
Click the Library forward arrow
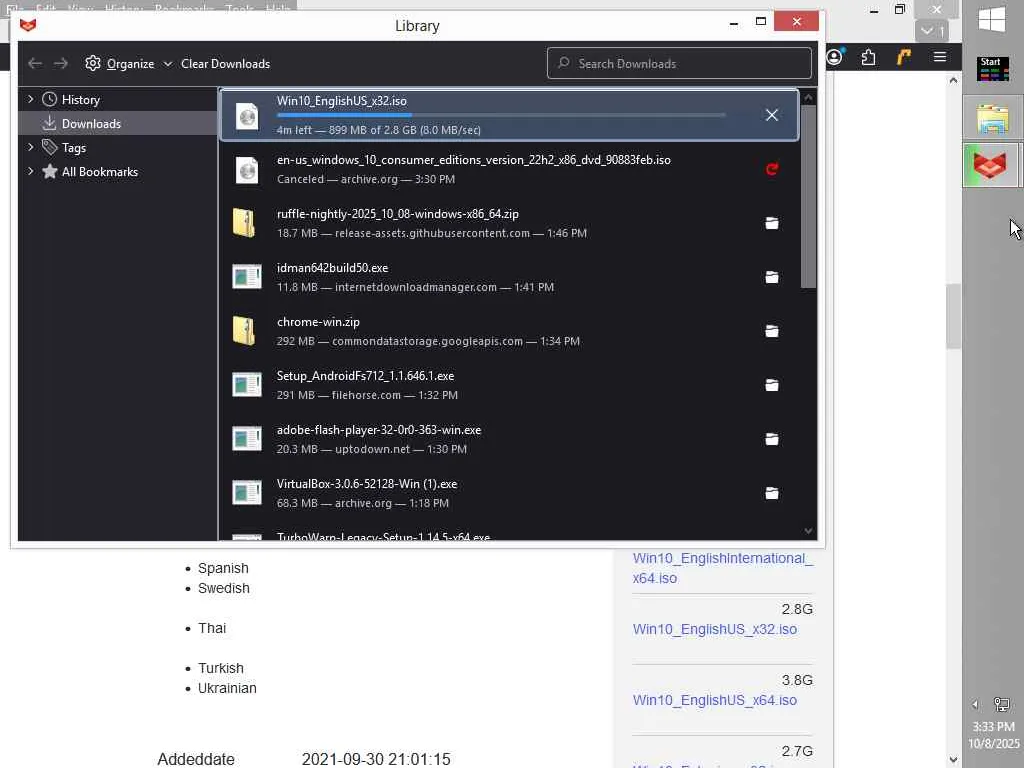coord(61,63)
